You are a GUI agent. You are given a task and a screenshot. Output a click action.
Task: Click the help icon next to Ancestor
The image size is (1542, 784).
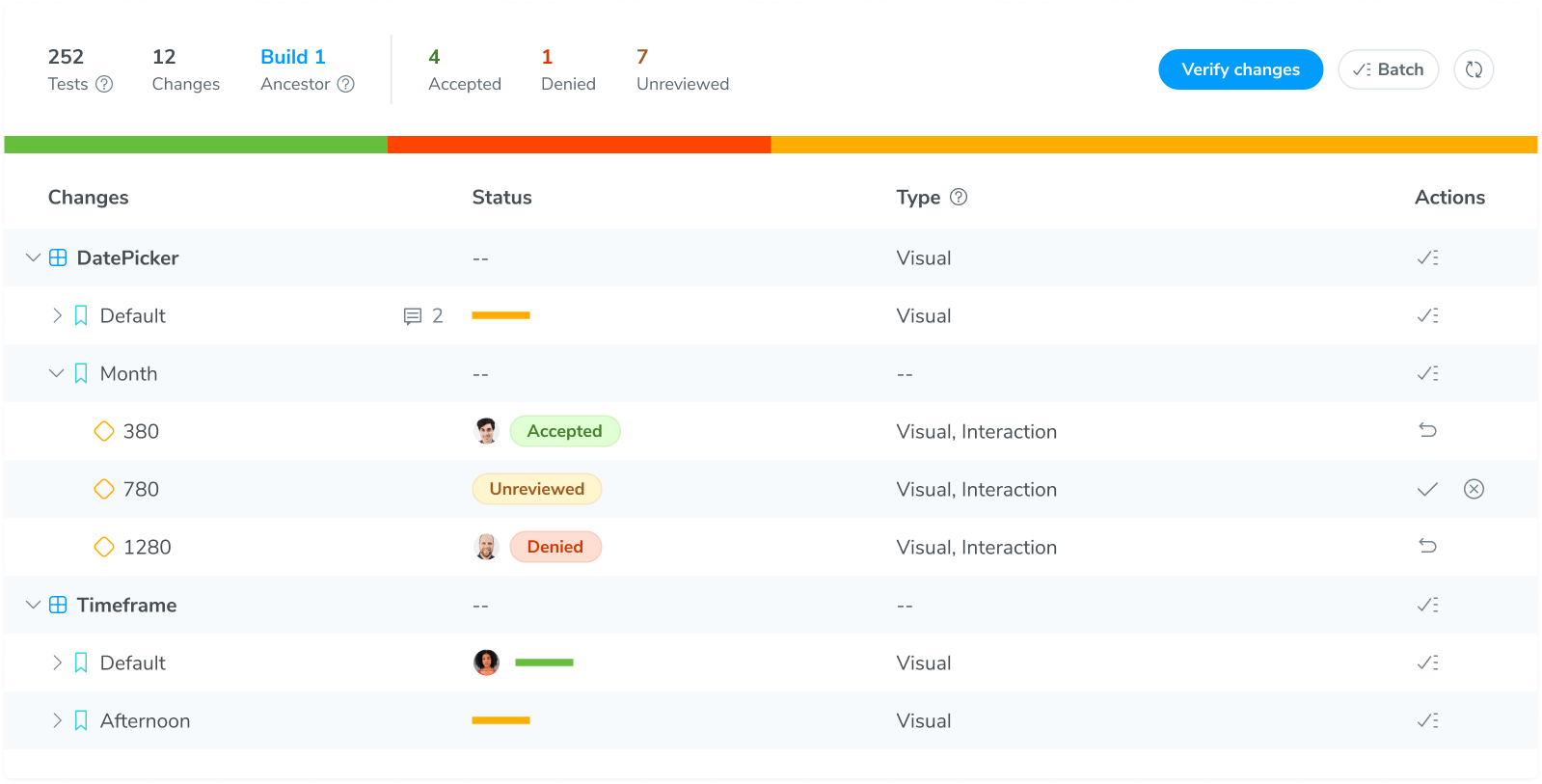346,84
